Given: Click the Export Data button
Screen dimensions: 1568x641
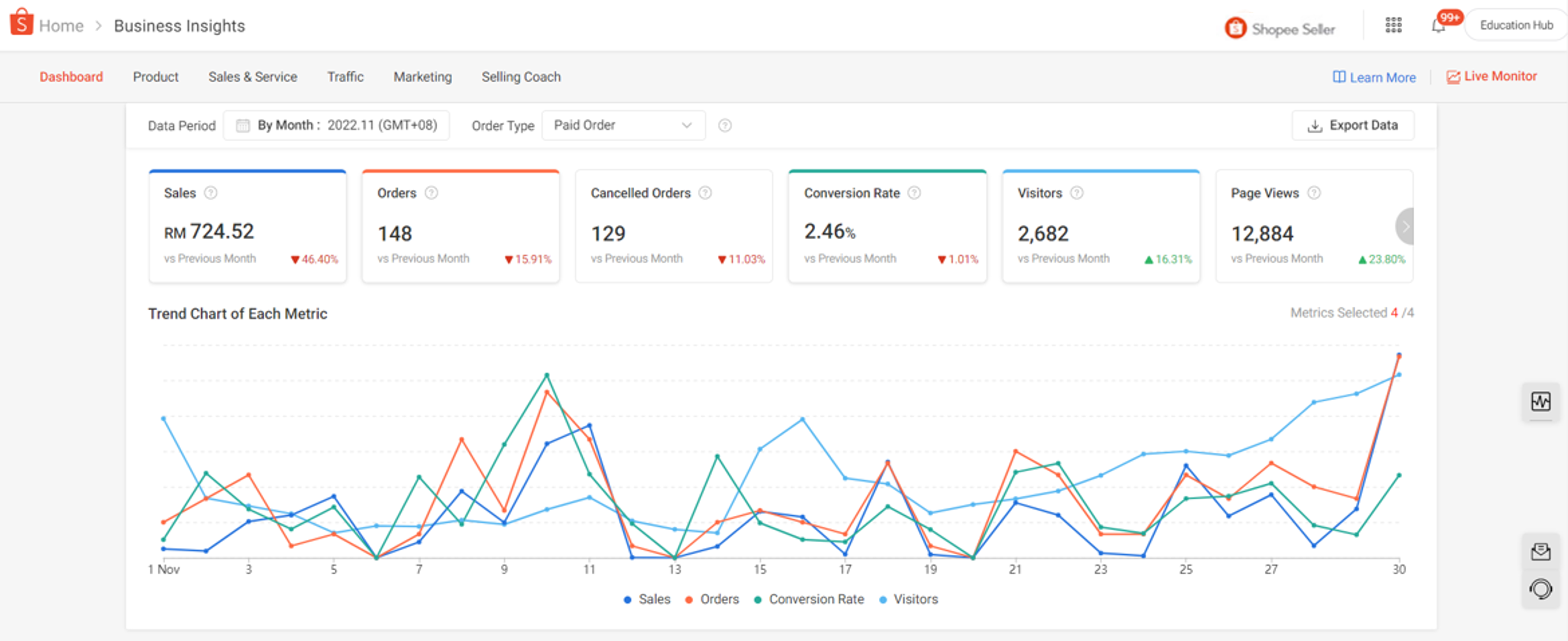Looking at the screenshot, I should (x=1352, y=125).
